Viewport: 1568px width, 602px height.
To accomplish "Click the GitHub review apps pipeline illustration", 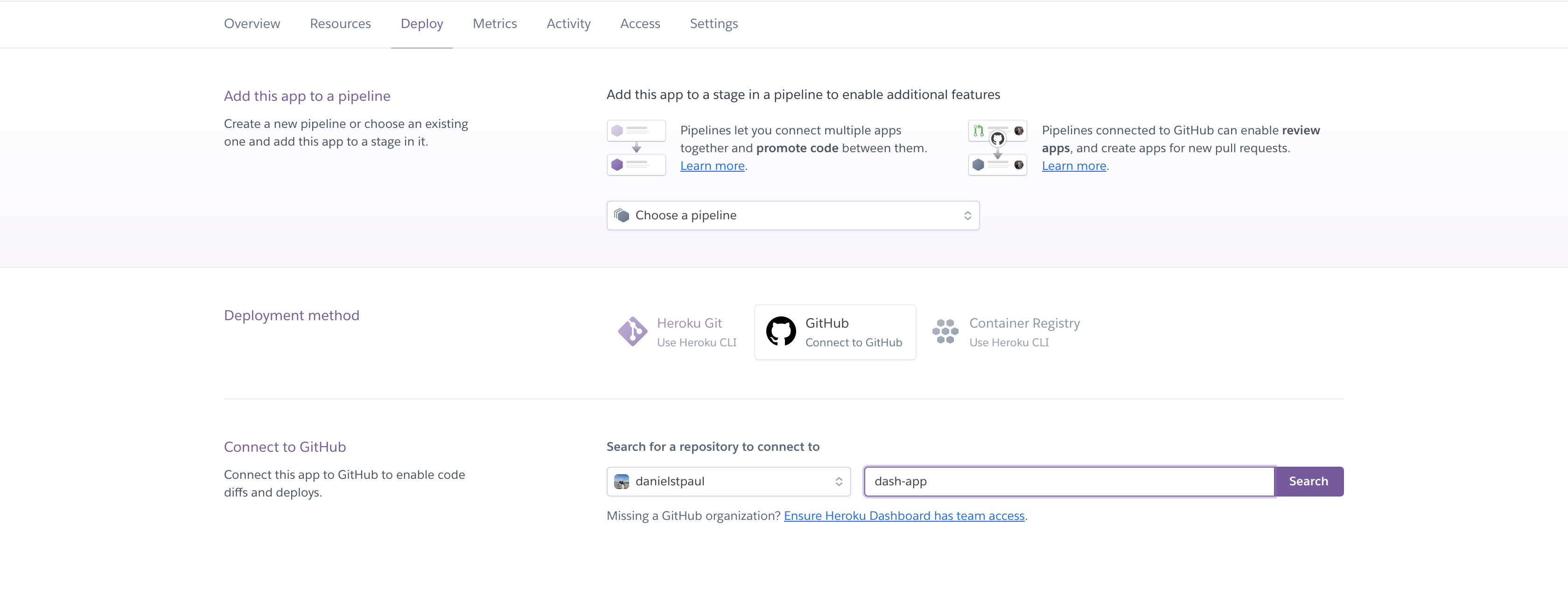I will [998, 148].
